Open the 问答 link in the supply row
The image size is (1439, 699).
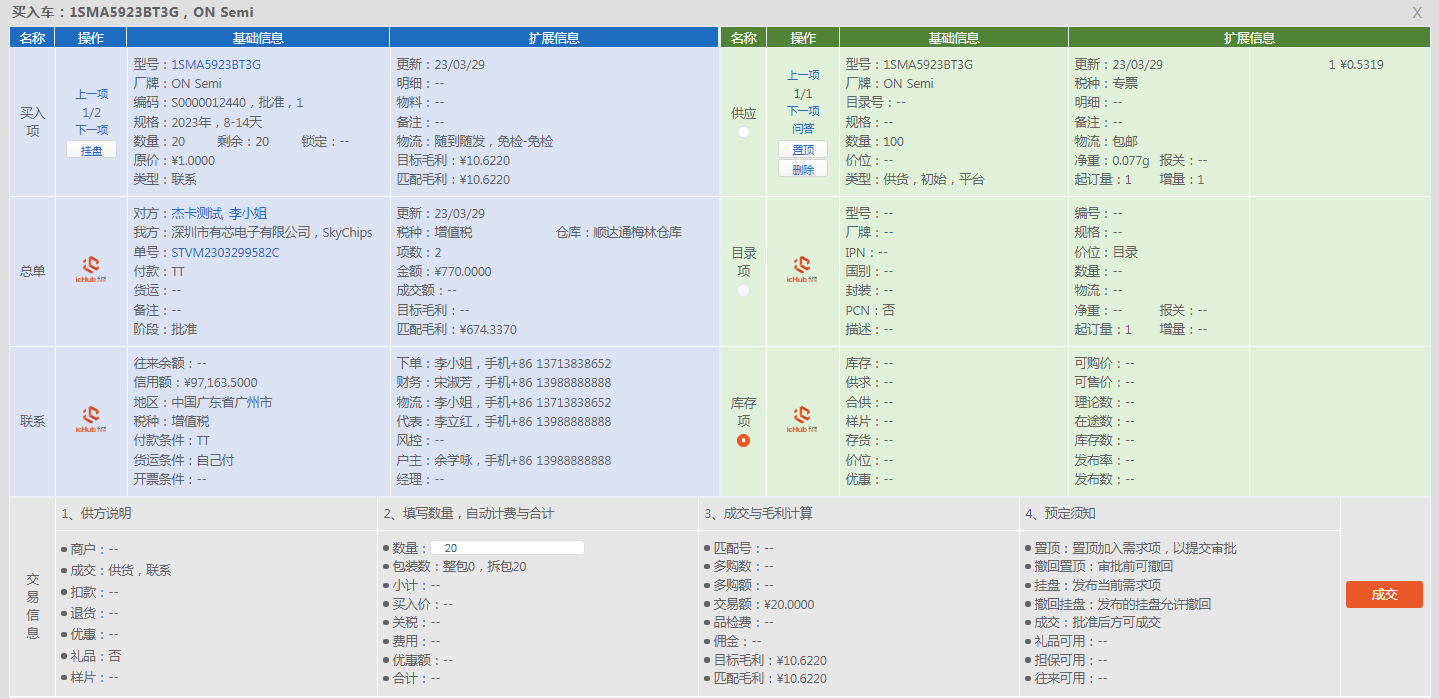coord(803,129)
